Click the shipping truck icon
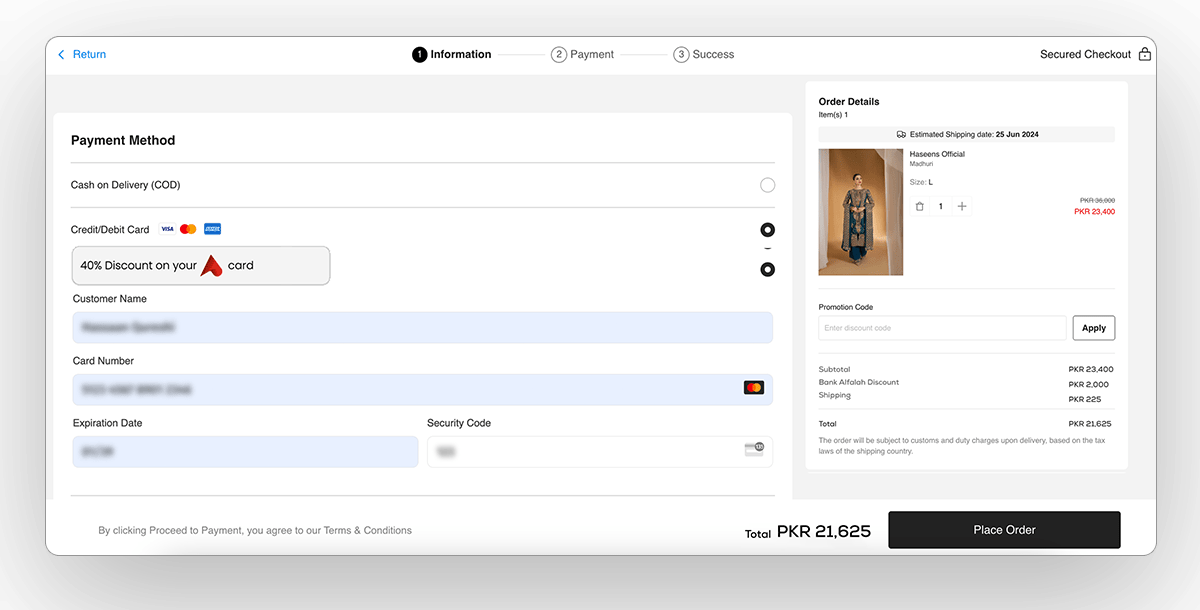Image resolution: width=1200 pixels, height=610 pixels. point(900,134)
